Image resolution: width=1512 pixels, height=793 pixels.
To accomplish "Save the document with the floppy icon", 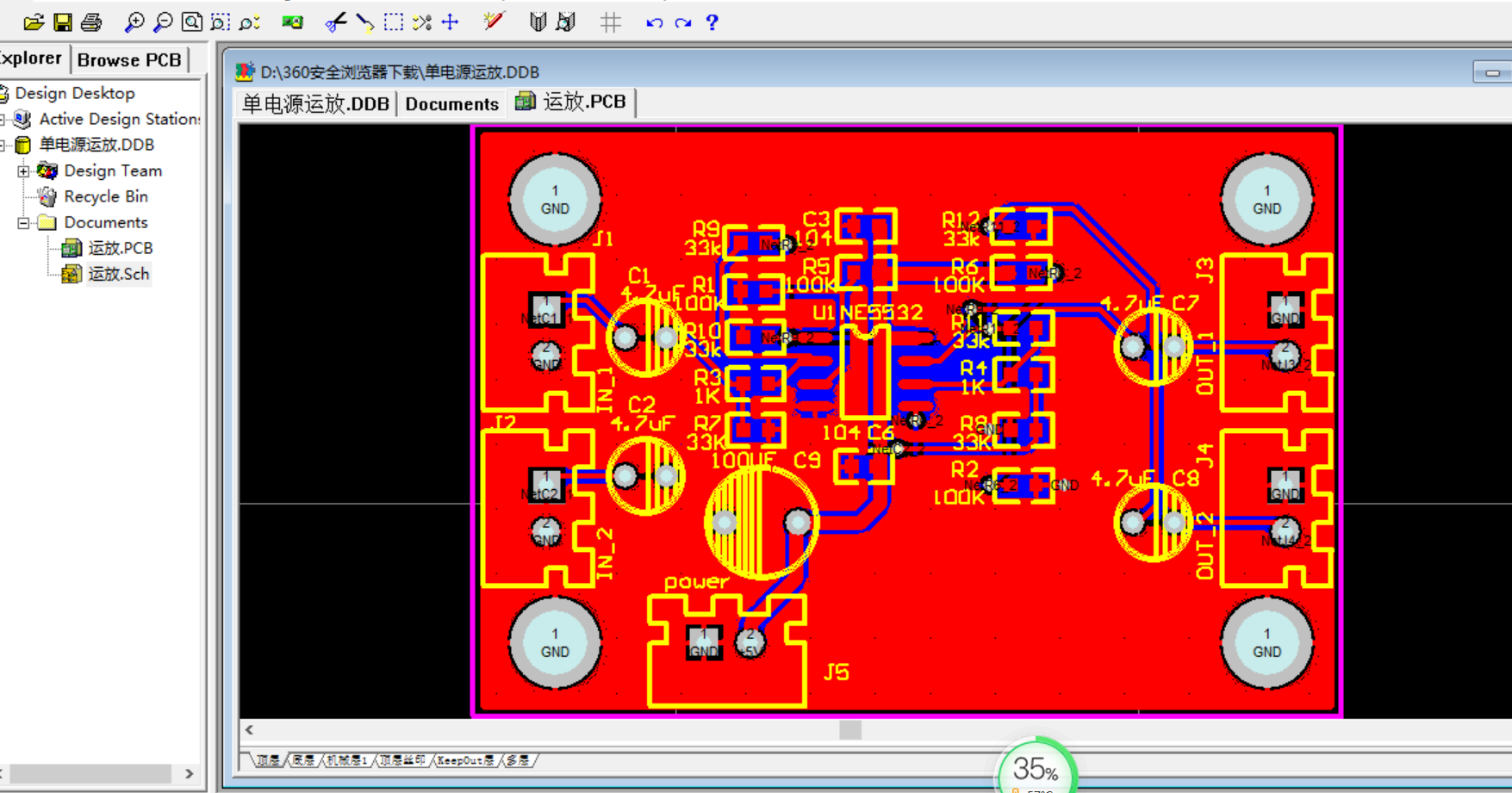I will point(63,22).
